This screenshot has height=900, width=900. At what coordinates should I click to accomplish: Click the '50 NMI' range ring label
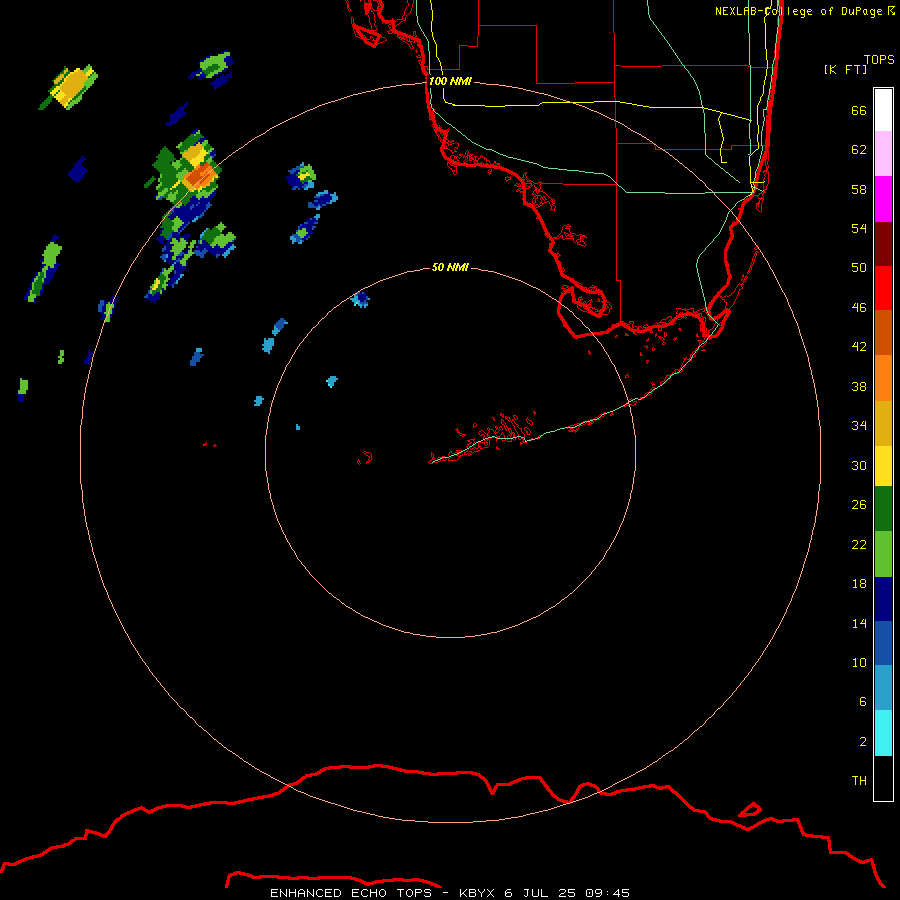point(450,267)
